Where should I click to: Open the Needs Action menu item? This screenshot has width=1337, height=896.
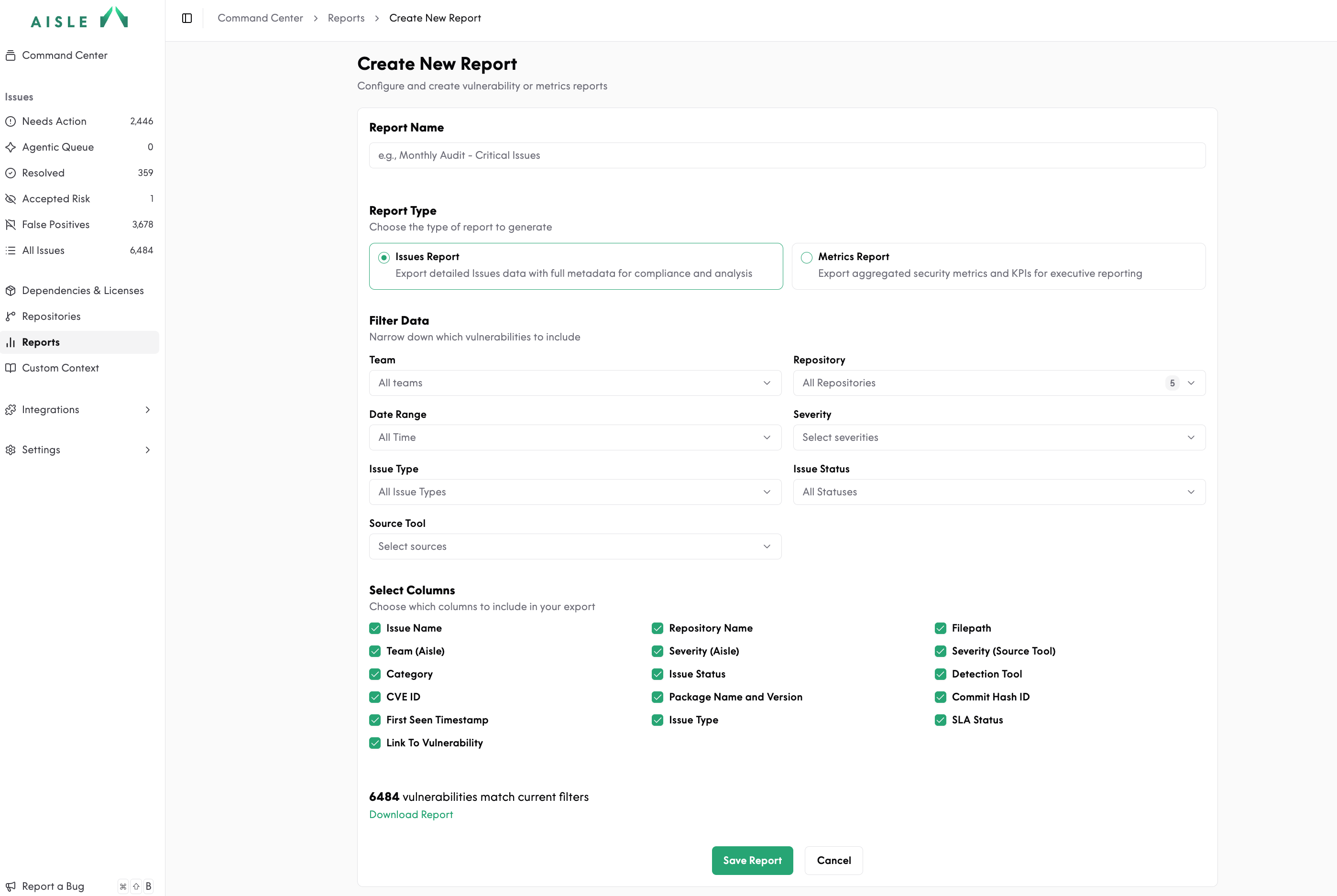pyautogui.click(x=79, y=121)
